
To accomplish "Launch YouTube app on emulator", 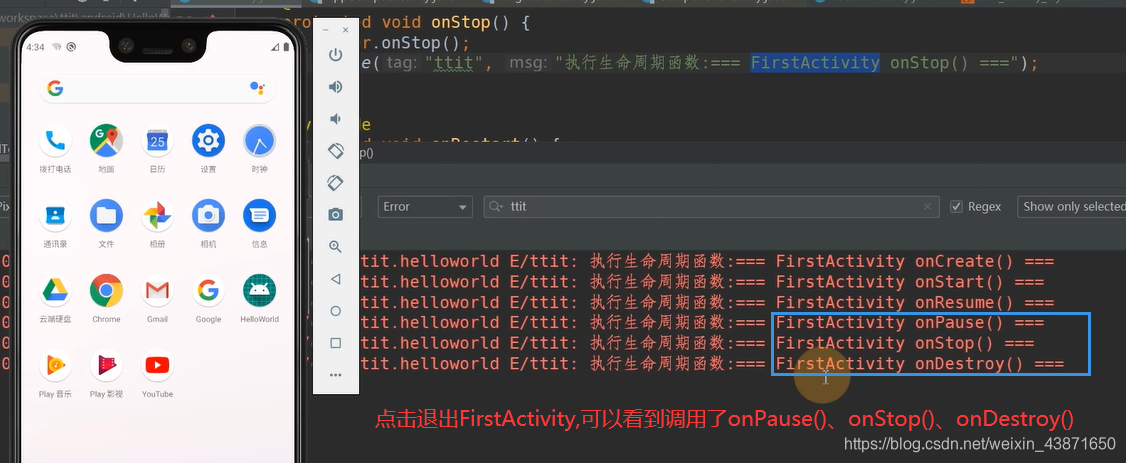I will coord(157,365).
